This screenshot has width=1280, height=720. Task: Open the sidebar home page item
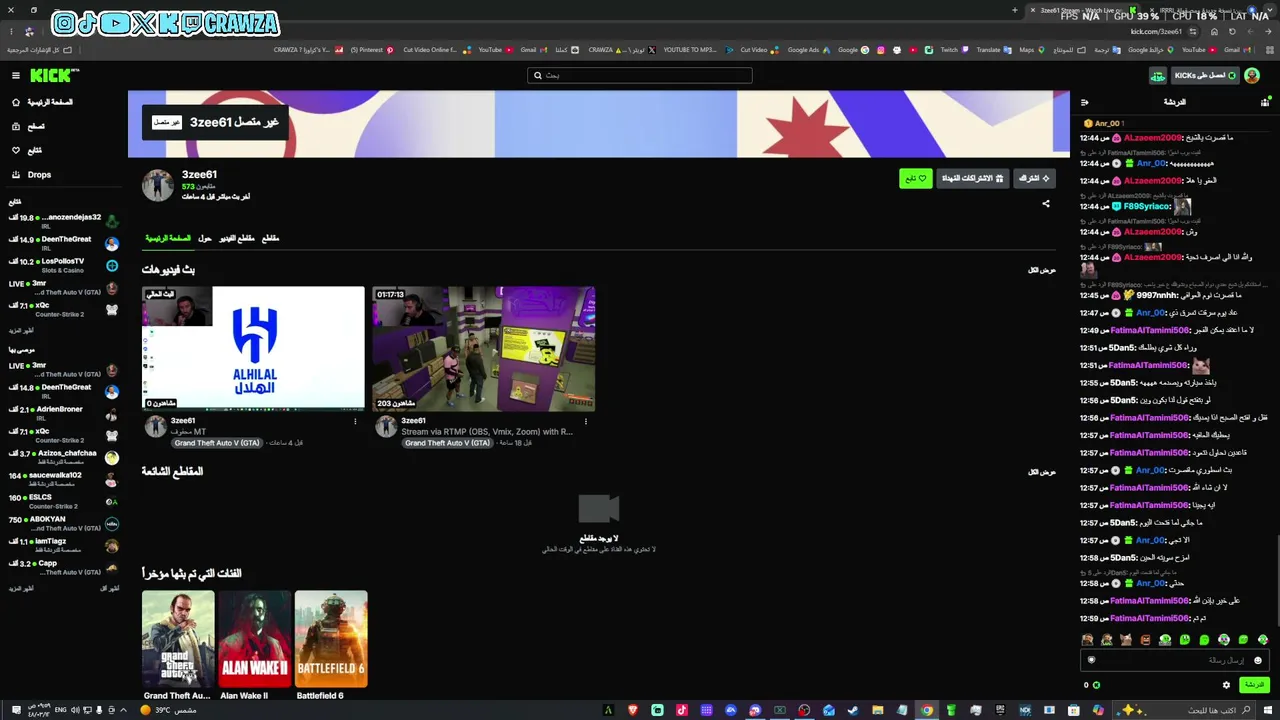41,102
